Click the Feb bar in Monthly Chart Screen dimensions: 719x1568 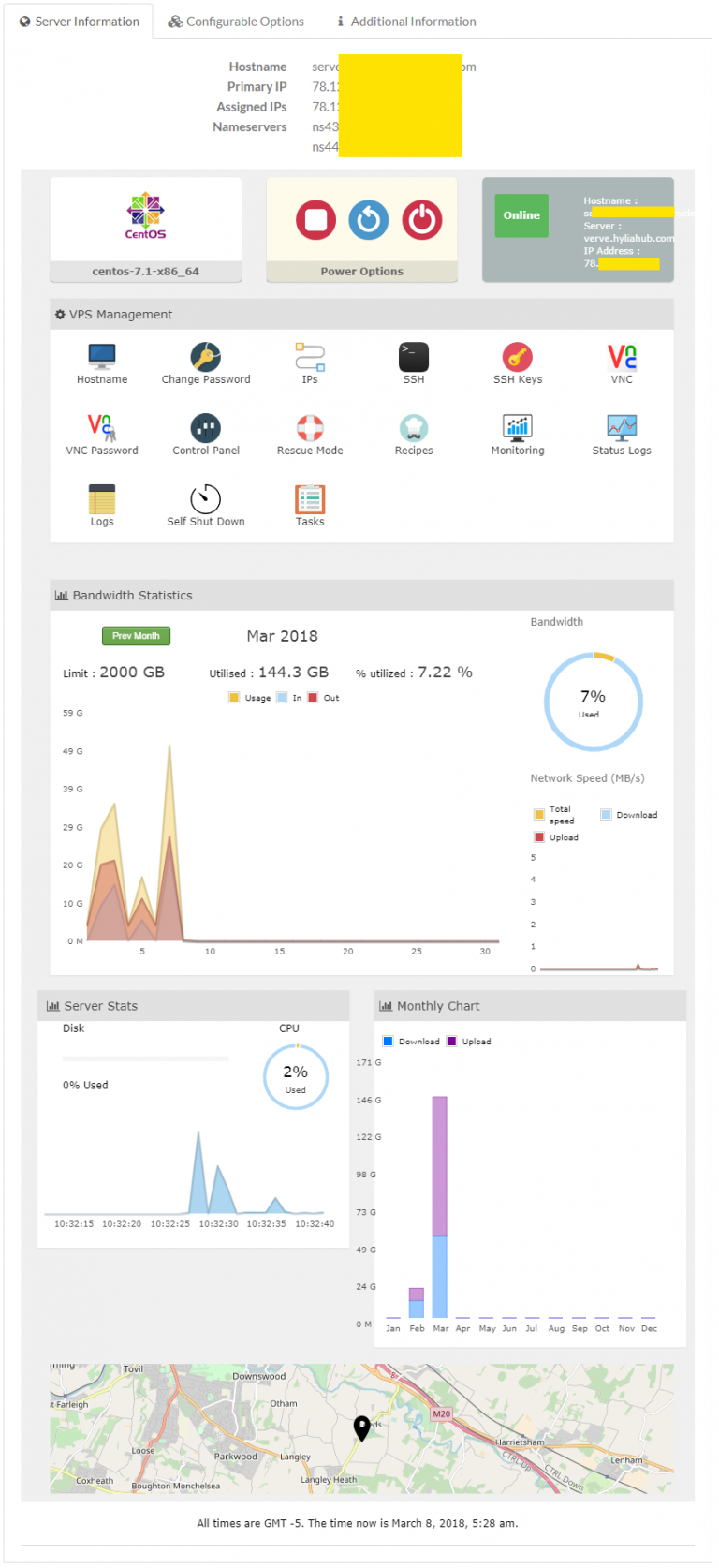coord(417,1303)
